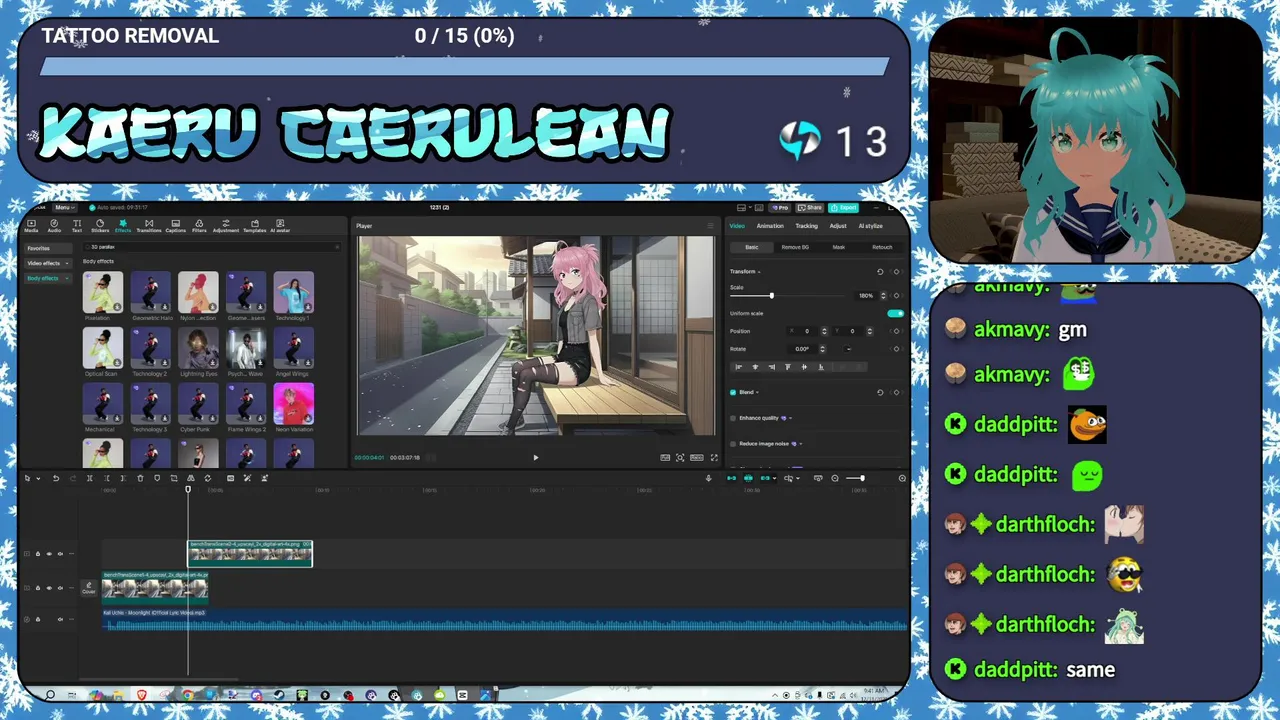Open the Text panel icon

(77, 226)
